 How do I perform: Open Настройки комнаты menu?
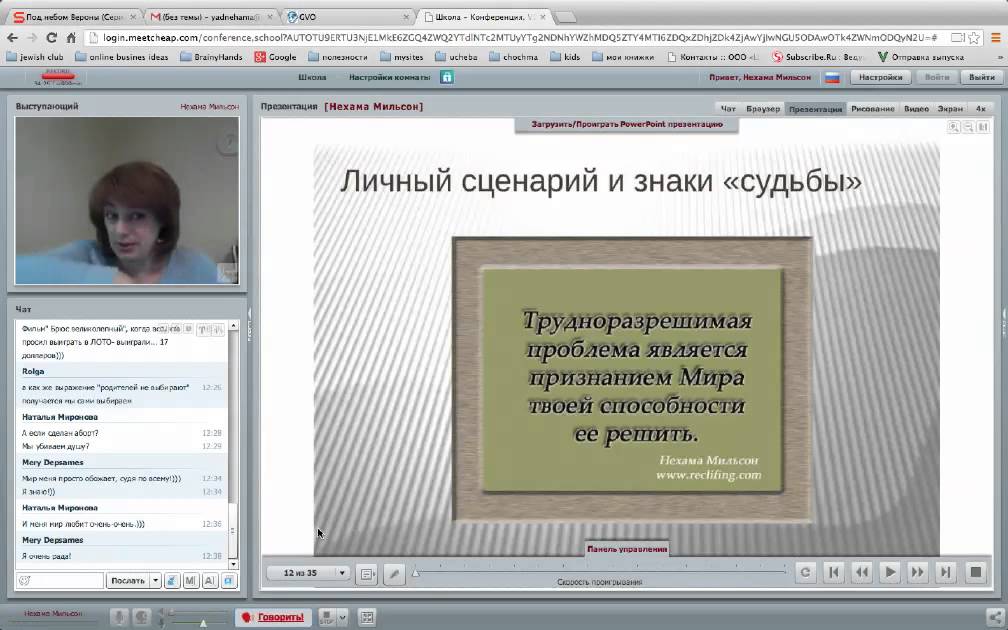pos(390,77)
